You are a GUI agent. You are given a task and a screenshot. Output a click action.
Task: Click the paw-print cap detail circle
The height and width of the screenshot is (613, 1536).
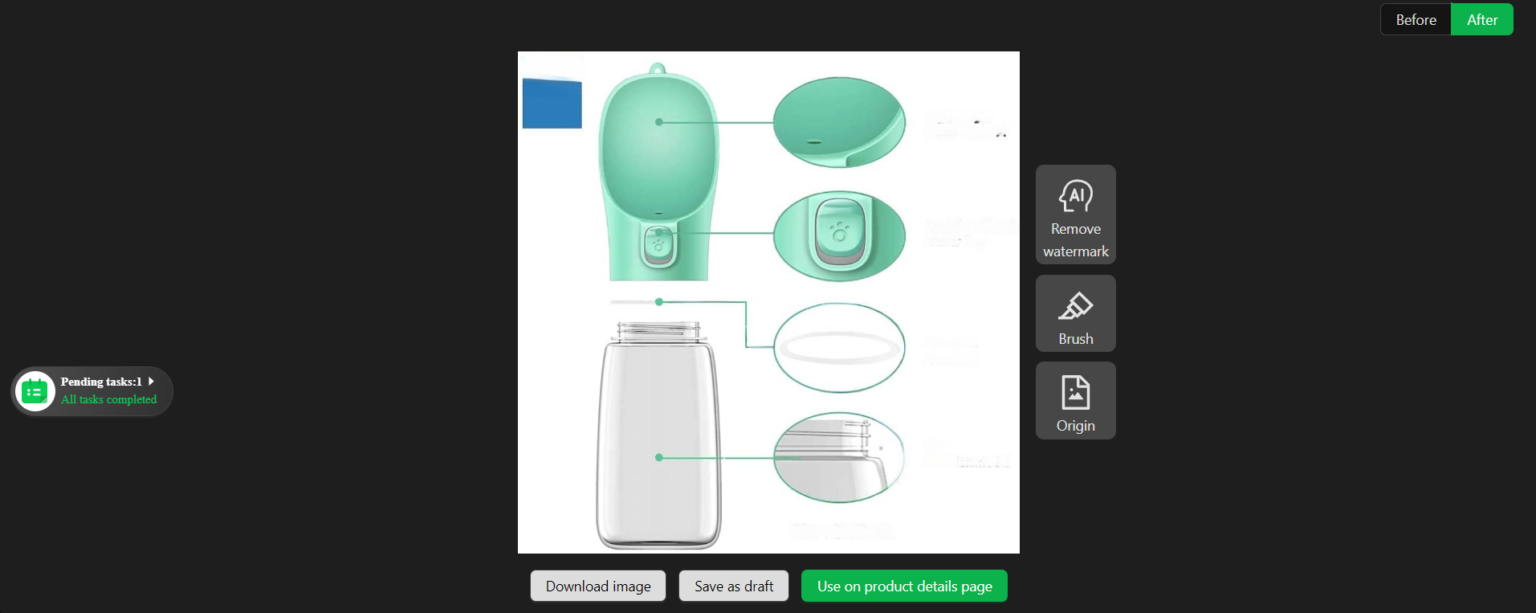(x=838, y=236)
